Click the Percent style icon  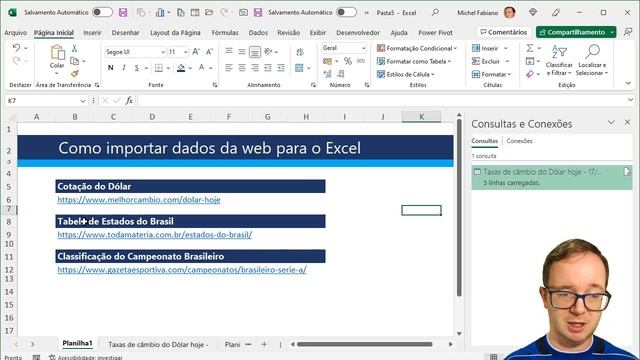(x=348, y=61)
